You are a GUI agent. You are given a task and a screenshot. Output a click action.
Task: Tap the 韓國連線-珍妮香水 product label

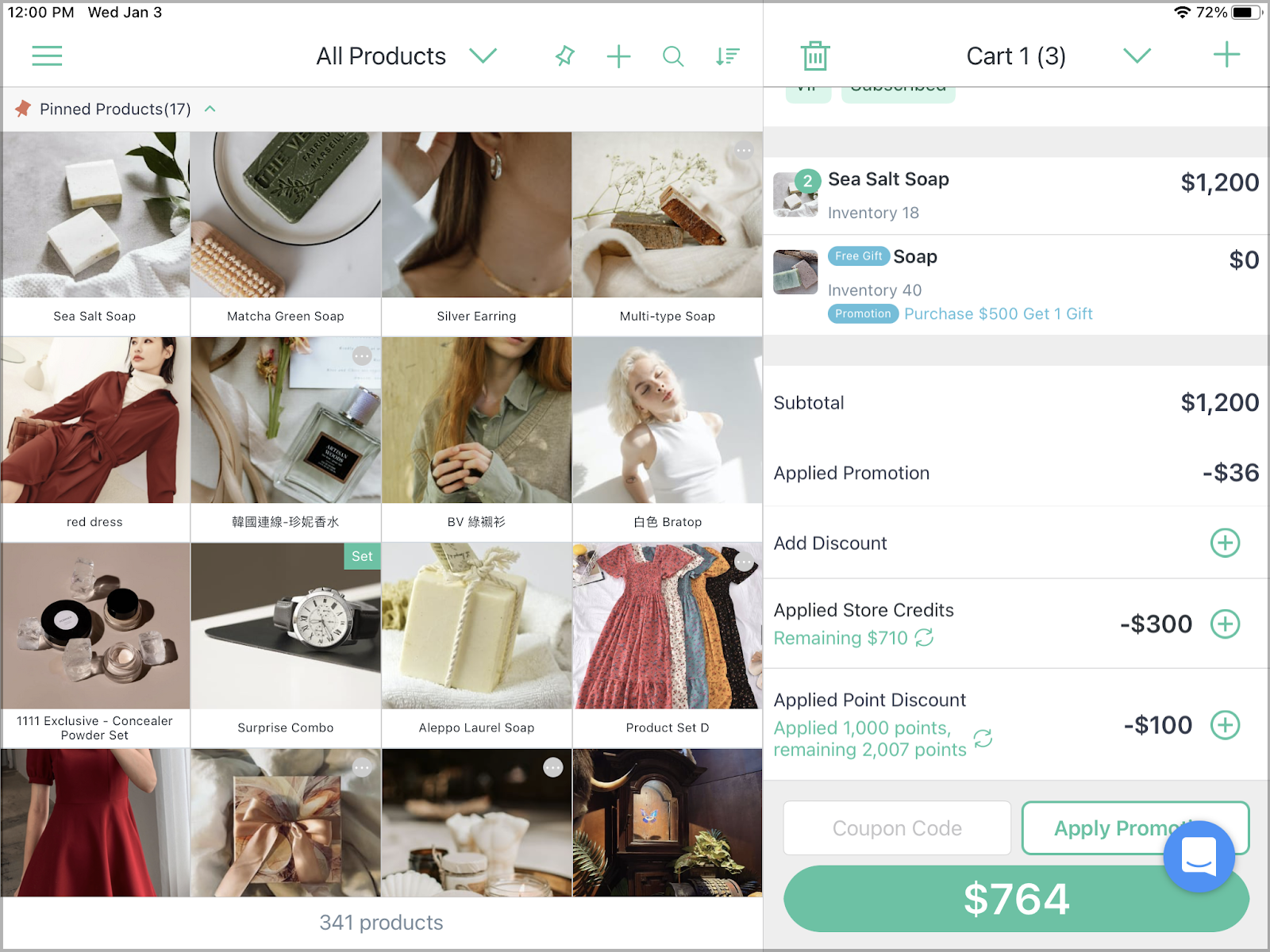click(286, 521)
